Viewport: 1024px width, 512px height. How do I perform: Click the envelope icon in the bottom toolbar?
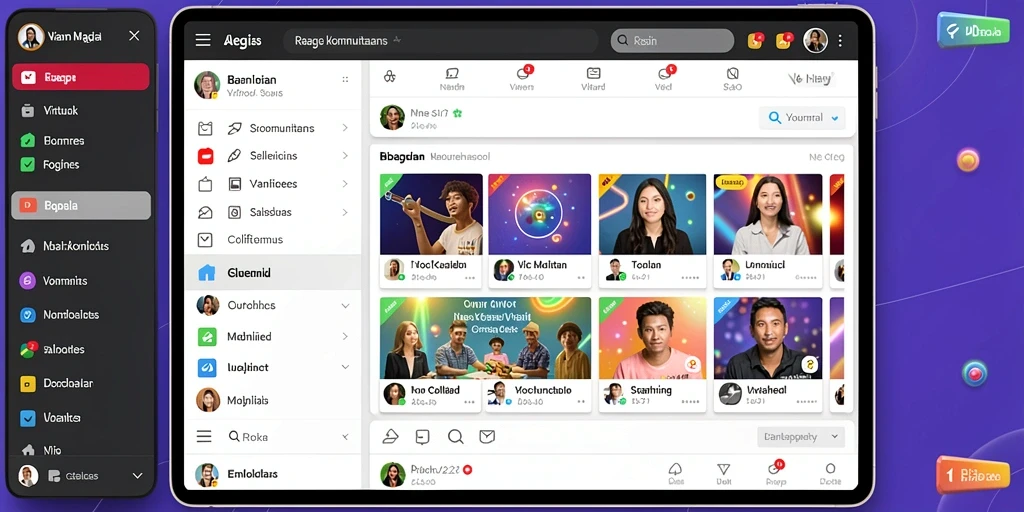pyautogui.click(x=487, y=436)
